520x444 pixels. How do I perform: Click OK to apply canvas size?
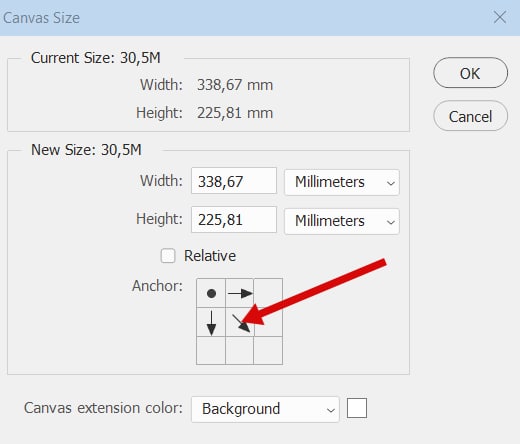470,73
